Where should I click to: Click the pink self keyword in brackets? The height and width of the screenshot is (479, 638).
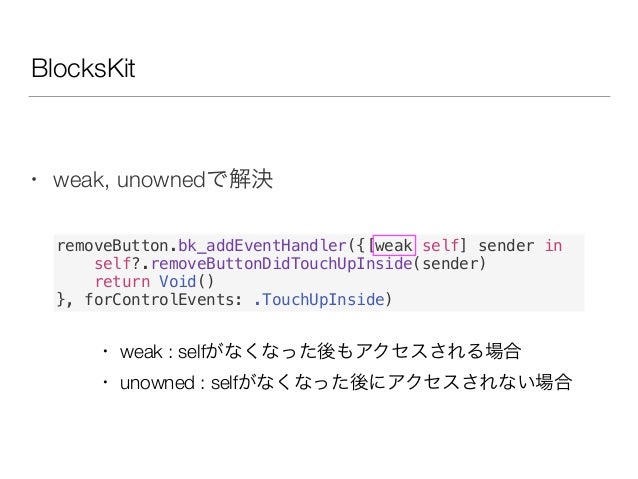click(x=441, y=246)
